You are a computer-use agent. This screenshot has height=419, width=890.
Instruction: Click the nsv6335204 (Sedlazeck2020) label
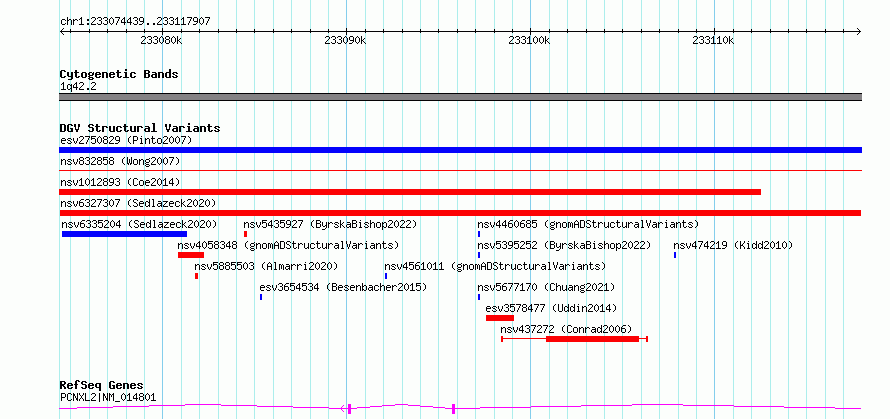coord(139,224)
